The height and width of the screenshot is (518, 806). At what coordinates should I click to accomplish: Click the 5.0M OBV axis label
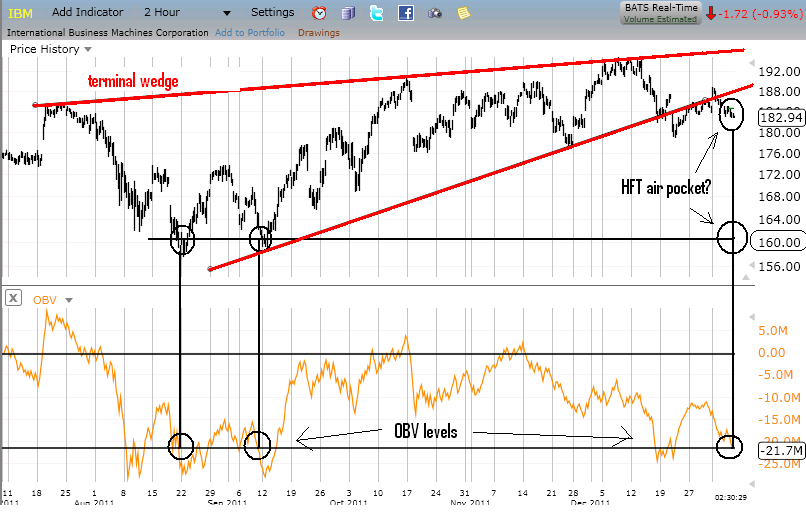[773, 331]
